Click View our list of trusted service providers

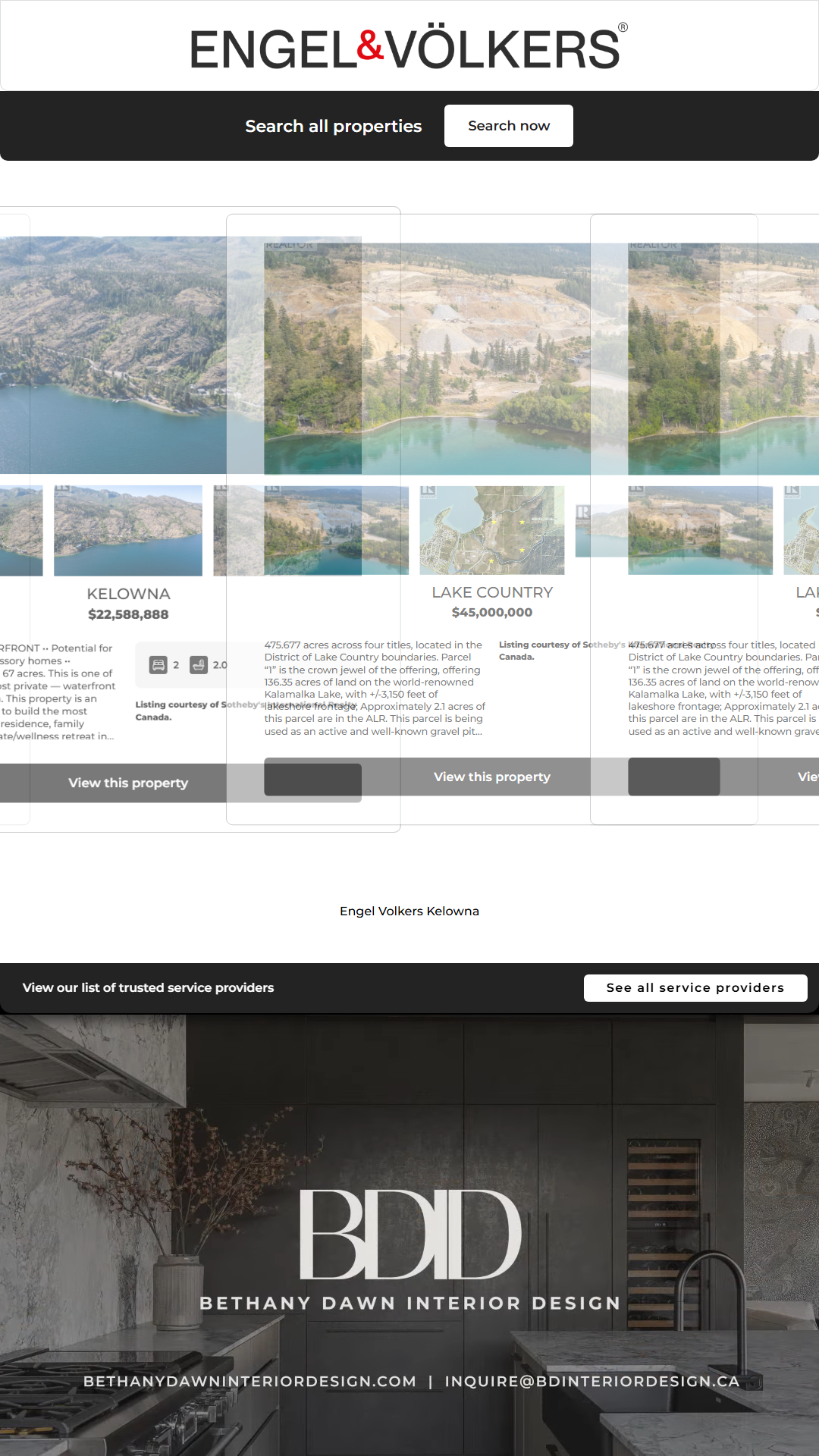[x=148, y=987]
